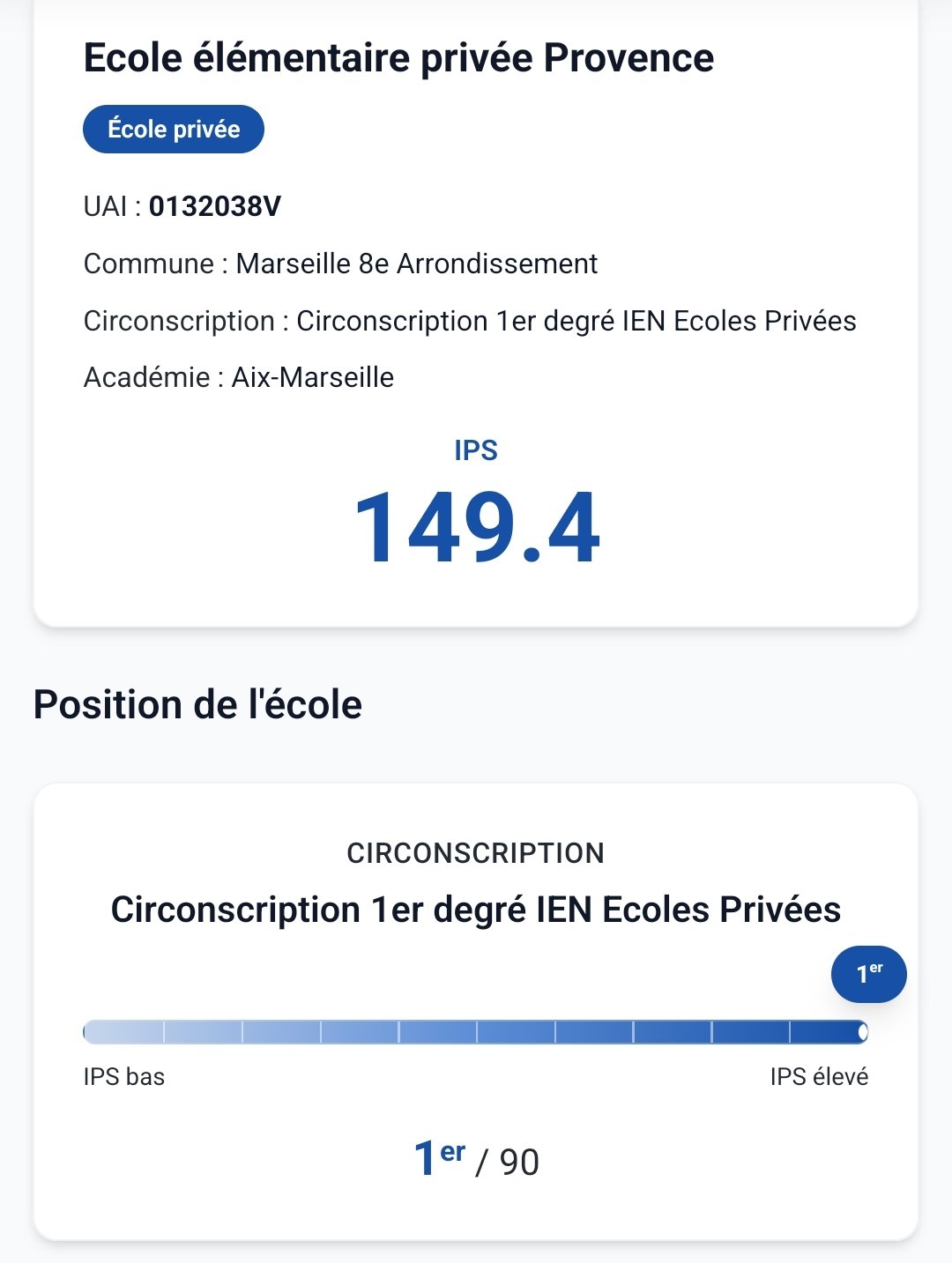Select the UAI code 0132038V

[x=215, y=206]
